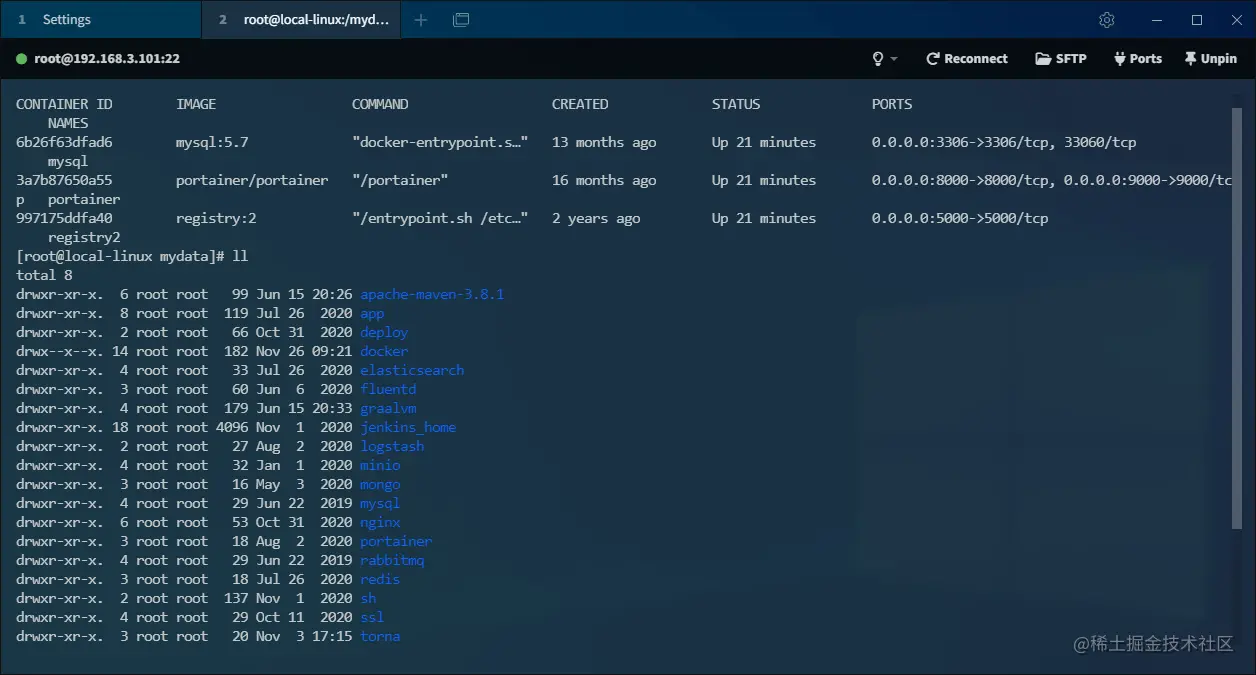Click the window layout icon beside the new-tab plus
The width and height of the screenshot is (1256, 675).
pos(461,20)
